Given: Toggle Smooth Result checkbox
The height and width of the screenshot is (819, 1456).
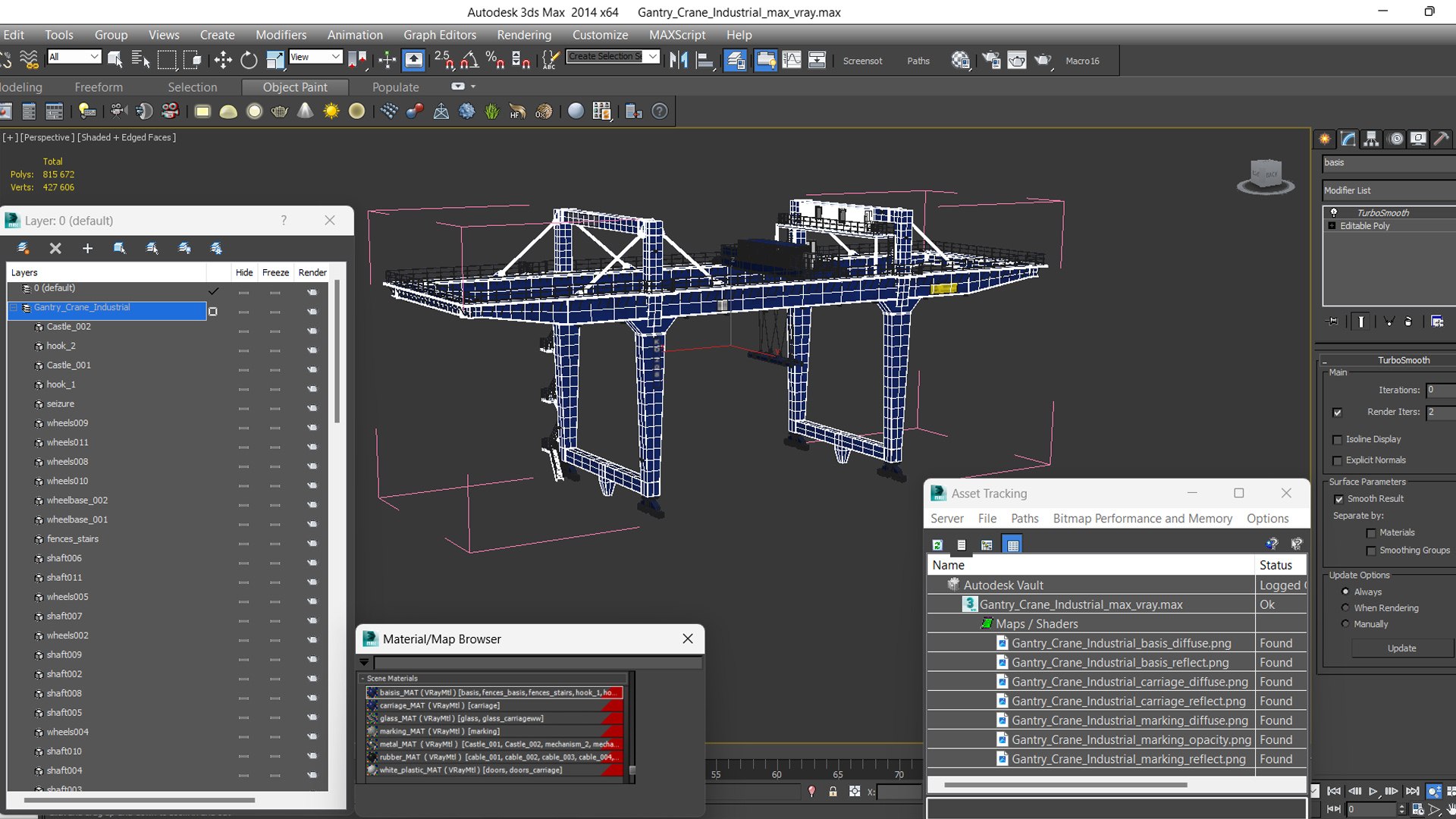Looking at the screenshot, I should [x=1338, y=499].
